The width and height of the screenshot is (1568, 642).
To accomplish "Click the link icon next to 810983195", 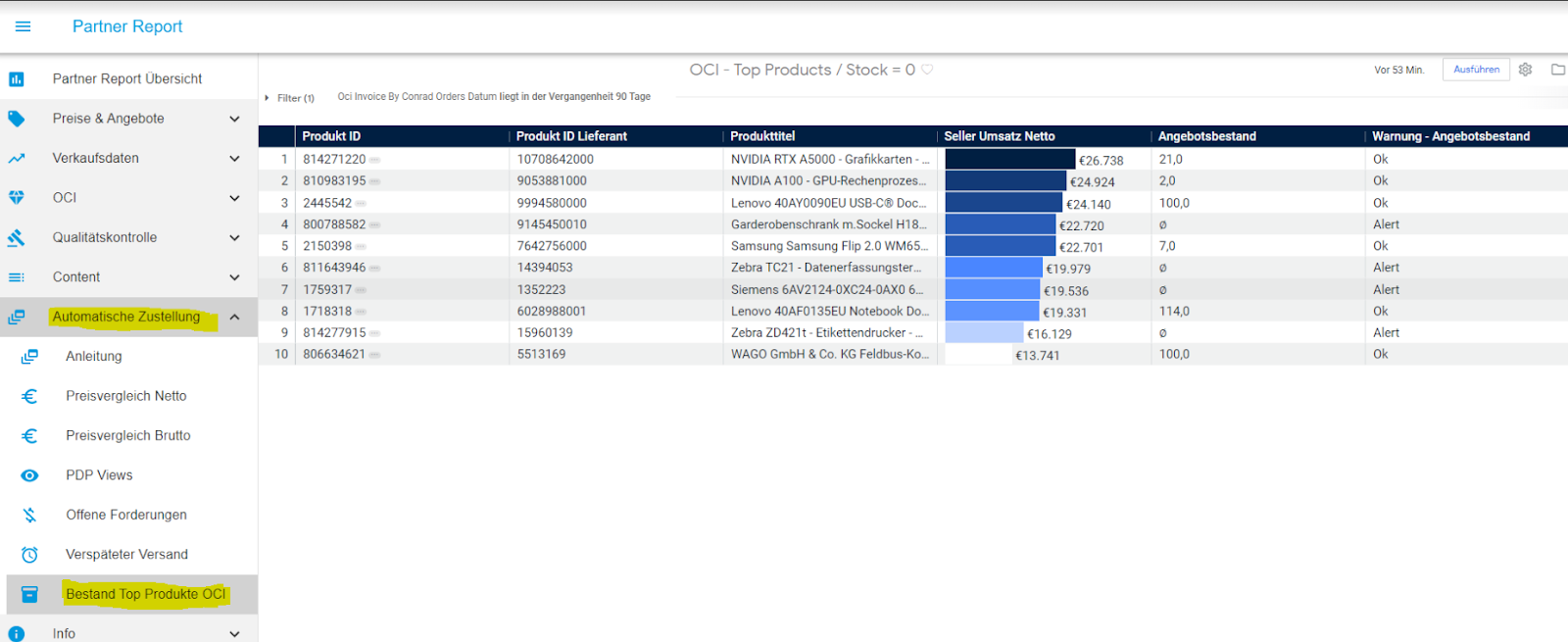I will [375, 181].
